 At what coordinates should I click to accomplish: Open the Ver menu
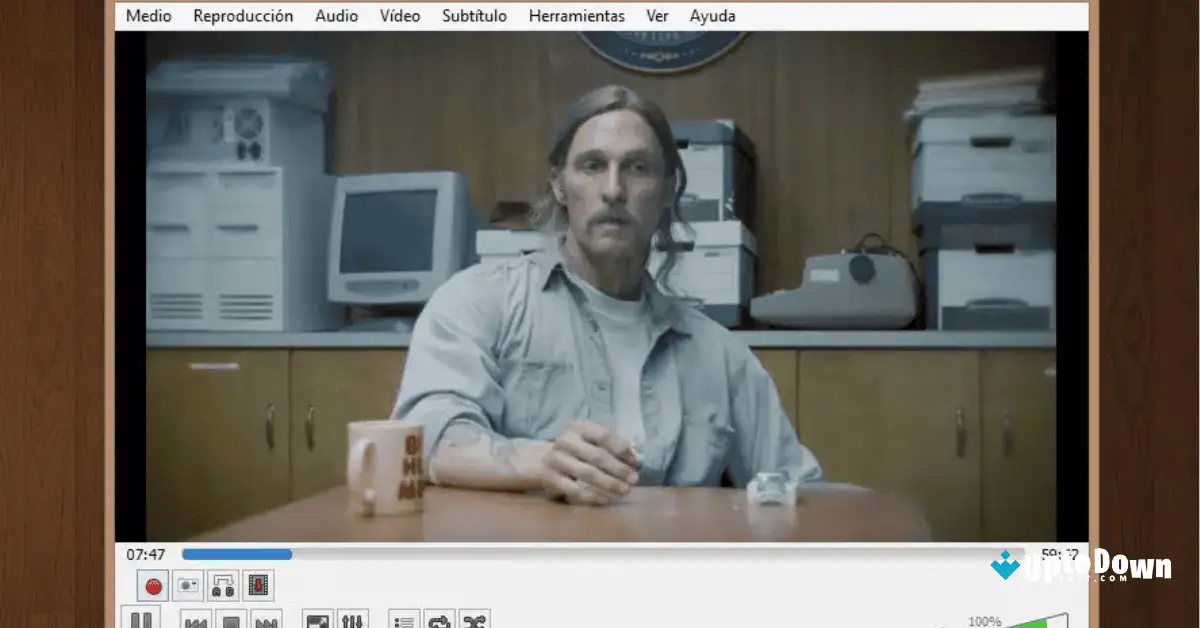656,15
